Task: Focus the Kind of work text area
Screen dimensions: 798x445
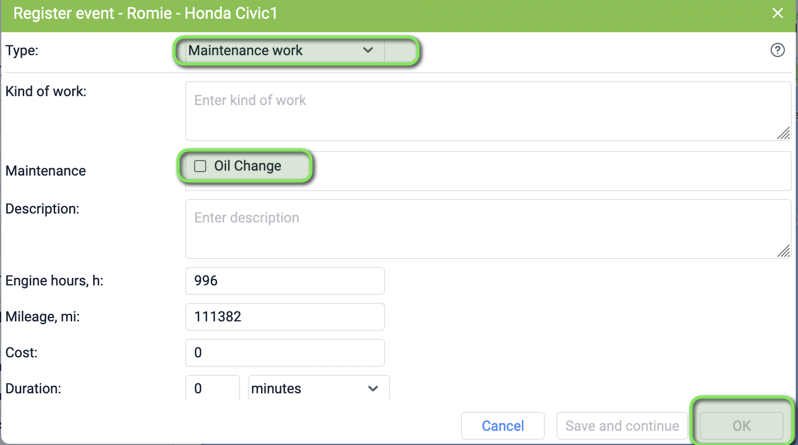Action: pos(488,111)
